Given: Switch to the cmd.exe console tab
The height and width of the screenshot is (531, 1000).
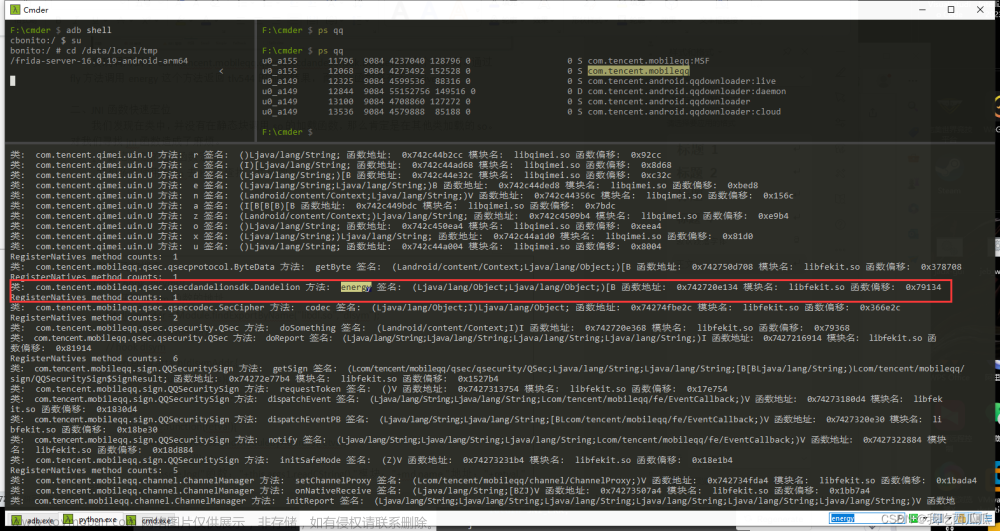Looking at the screenshot, I should pos(148,521).
